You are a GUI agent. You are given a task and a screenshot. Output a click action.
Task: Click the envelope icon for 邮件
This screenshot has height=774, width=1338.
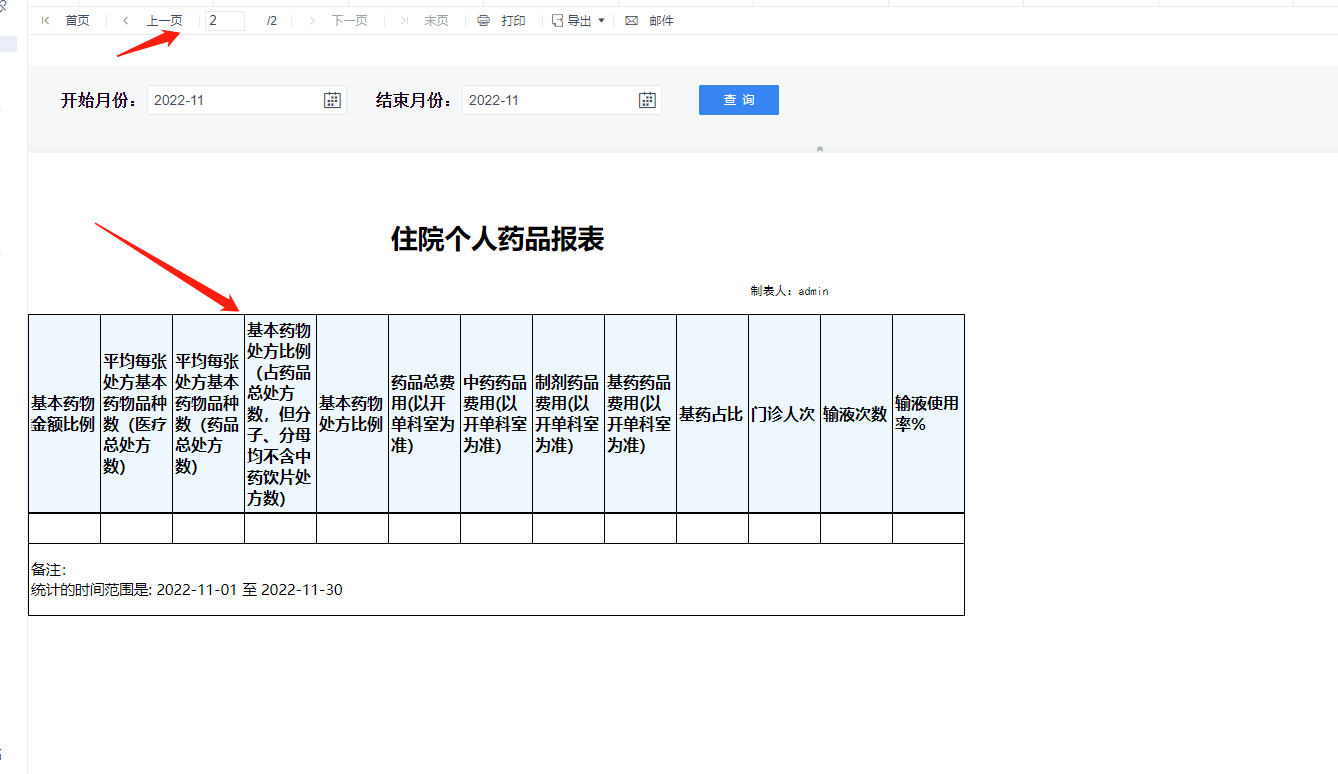[632, 20]
